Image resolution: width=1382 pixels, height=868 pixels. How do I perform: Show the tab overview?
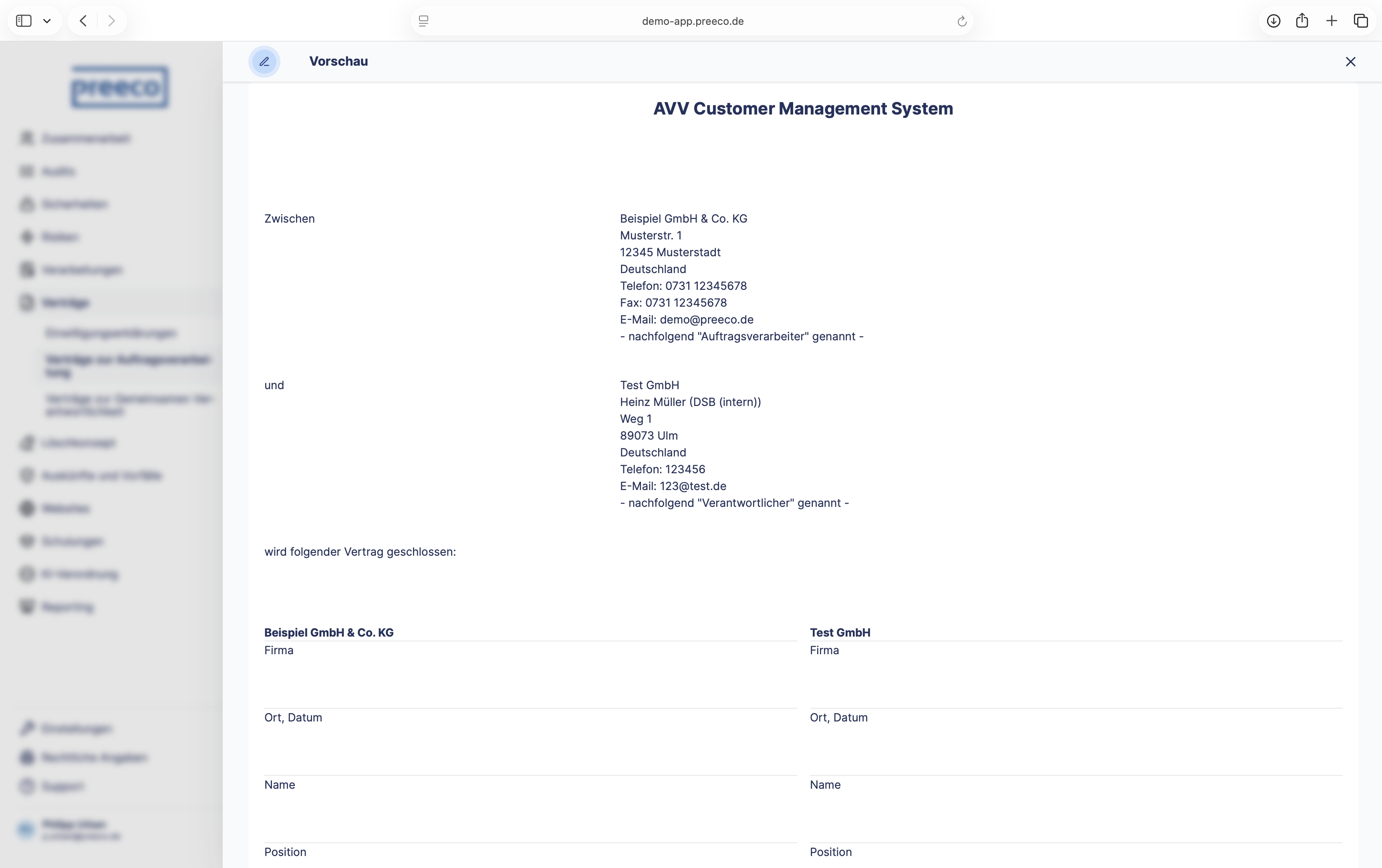pyautogui.click(x=1361, y=21)
